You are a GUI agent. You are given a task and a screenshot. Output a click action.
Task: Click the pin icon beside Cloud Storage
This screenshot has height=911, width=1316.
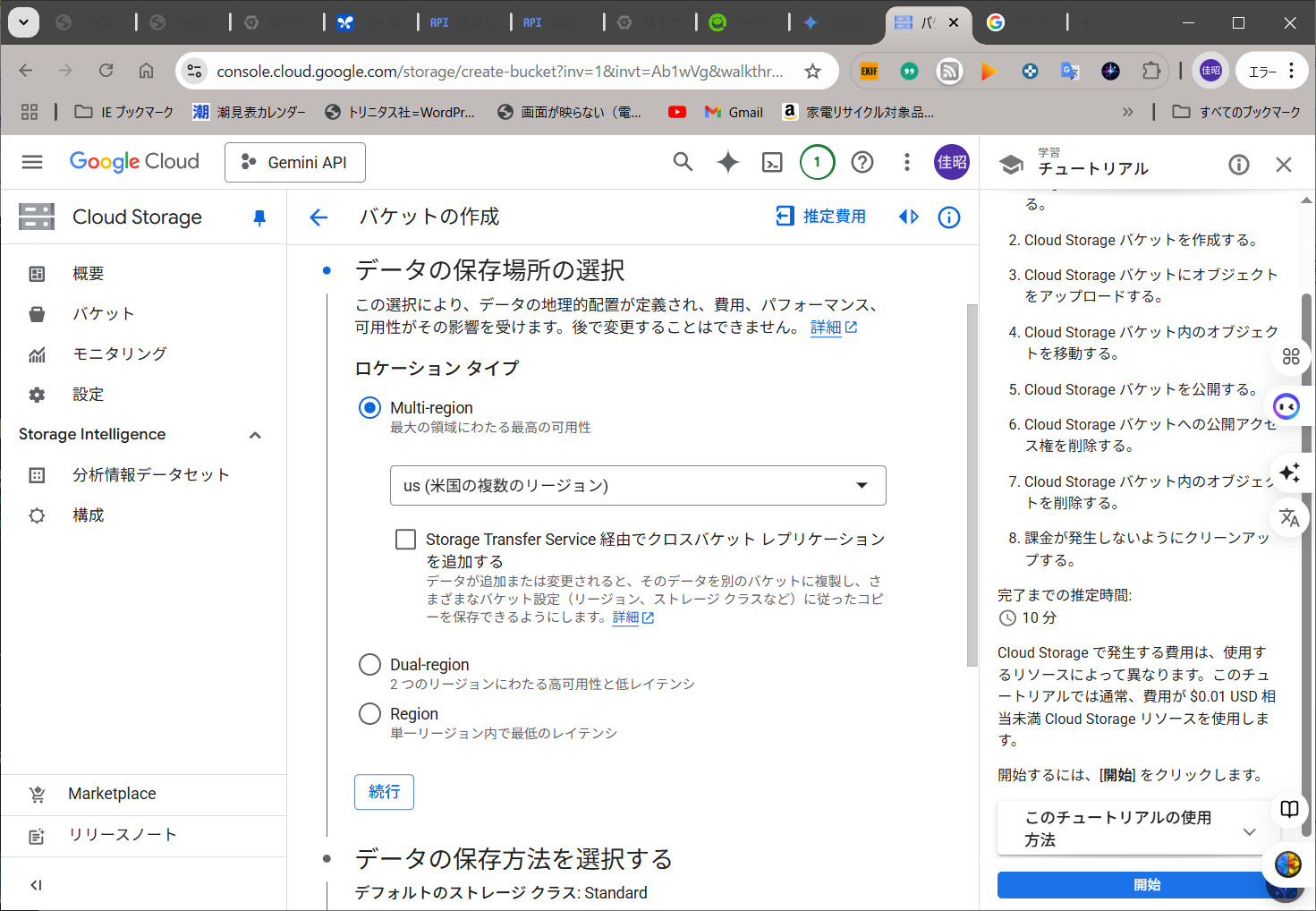[x=259, y=217]
